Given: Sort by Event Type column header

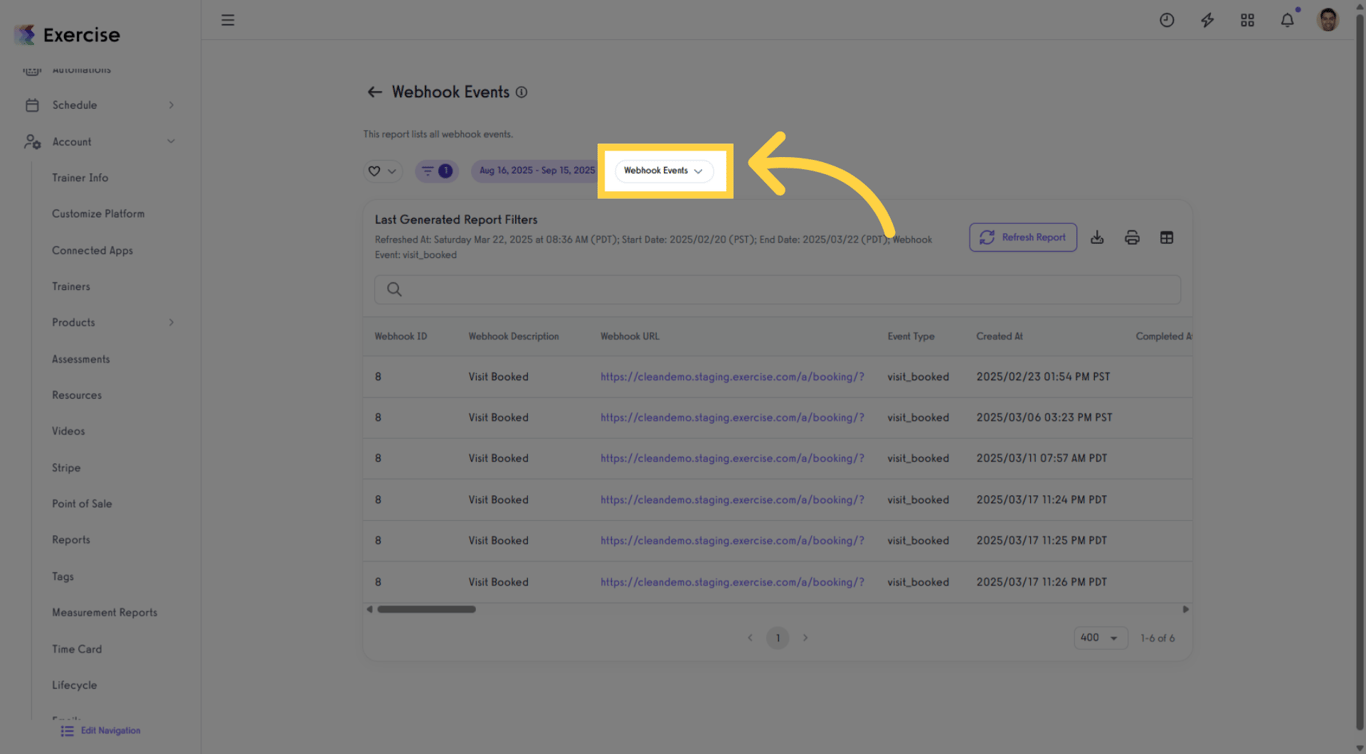Looking at the screenshot, I should [911, 336].
